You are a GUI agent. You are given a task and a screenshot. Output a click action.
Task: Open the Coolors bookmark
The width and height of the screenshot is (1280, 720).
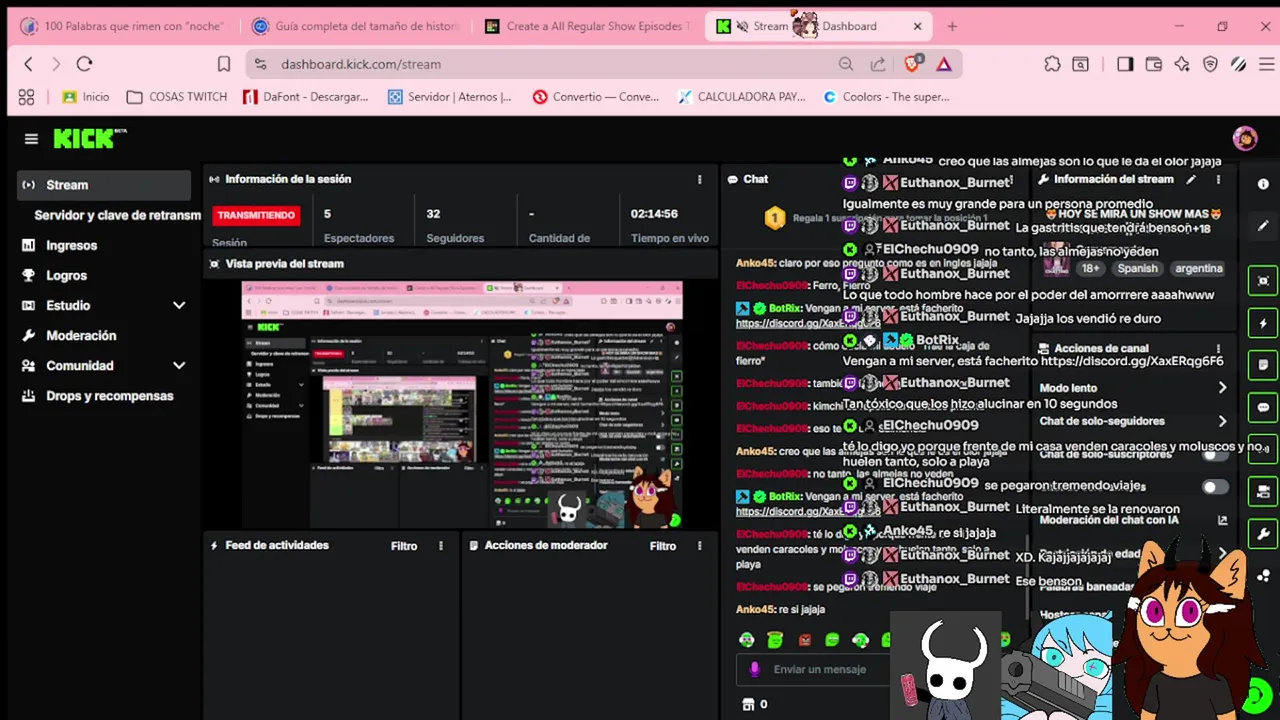pos(885,97)
